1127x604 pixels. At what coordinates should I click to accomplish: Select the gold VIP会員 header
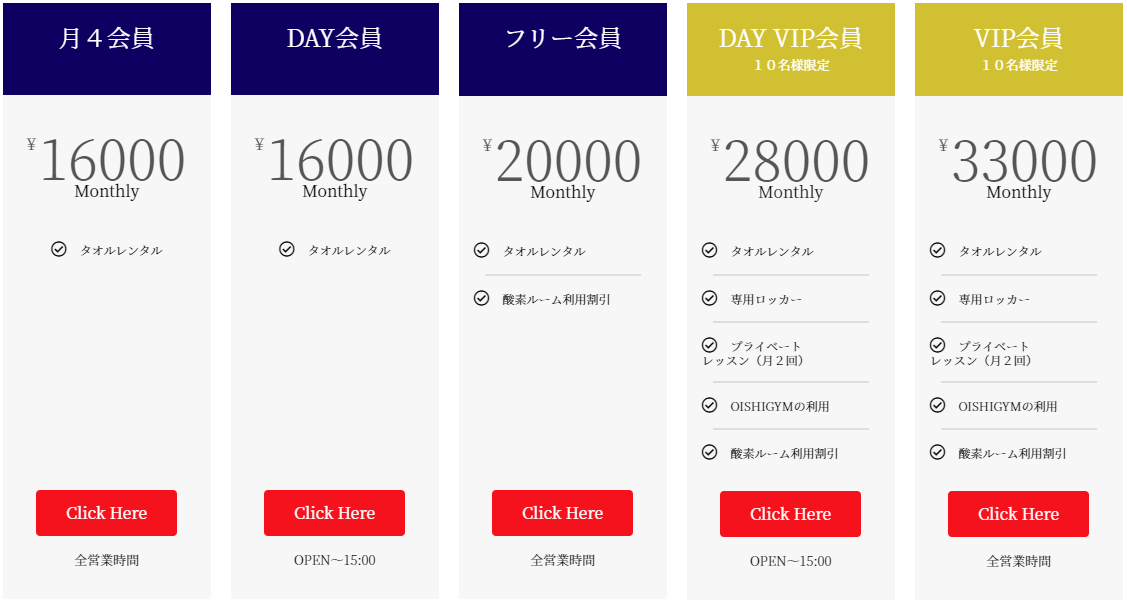[x=1018, y=49]
